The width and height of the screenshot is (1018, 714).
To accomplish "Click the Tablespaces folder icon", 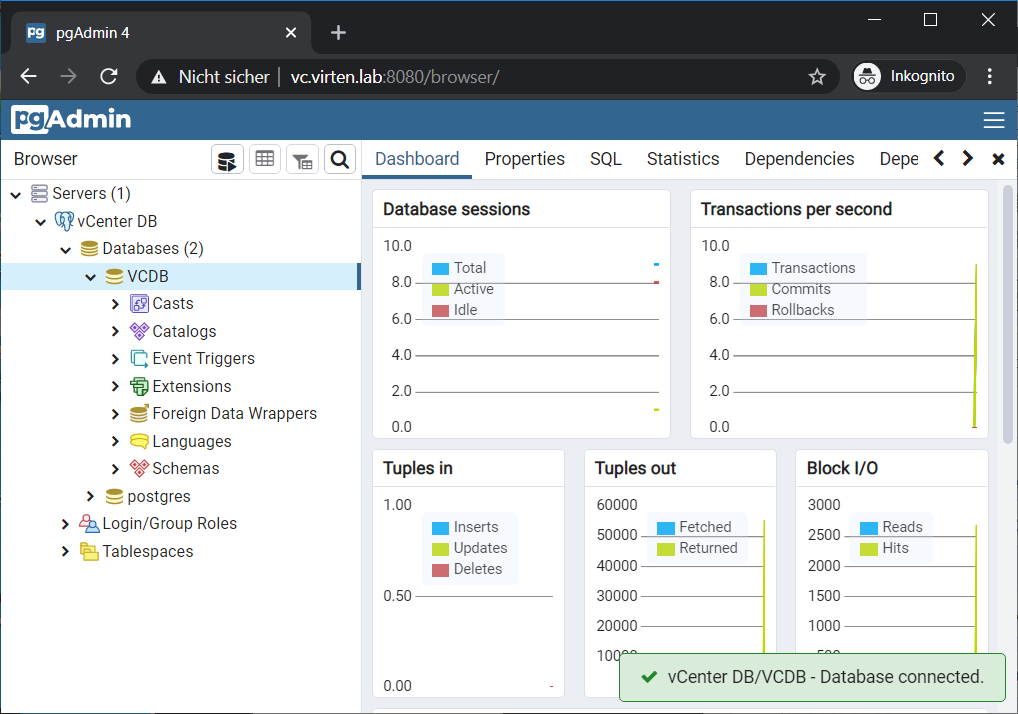I will coord(89,552).
